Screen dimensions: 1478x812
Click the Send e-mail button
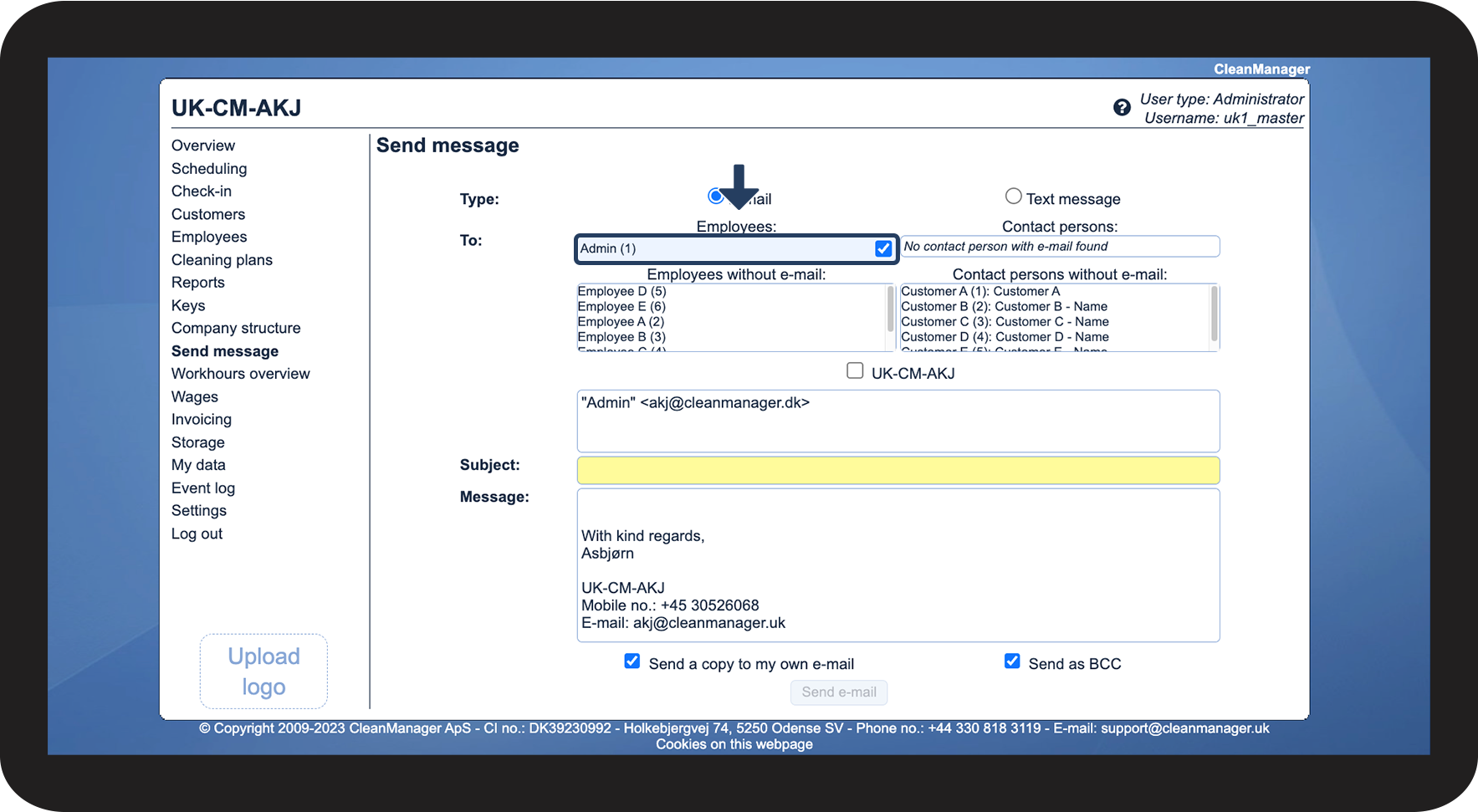click(x=839, y=692)
